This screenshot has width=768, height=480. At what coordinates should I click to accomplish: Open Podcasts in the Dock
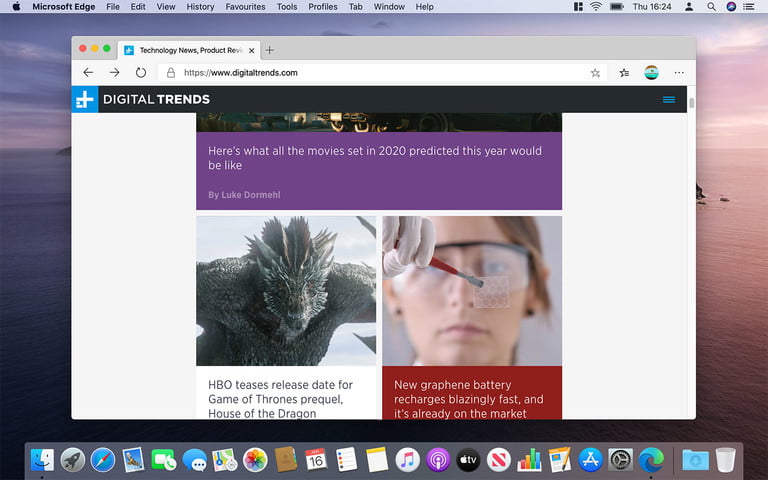(x=438, y=460)
